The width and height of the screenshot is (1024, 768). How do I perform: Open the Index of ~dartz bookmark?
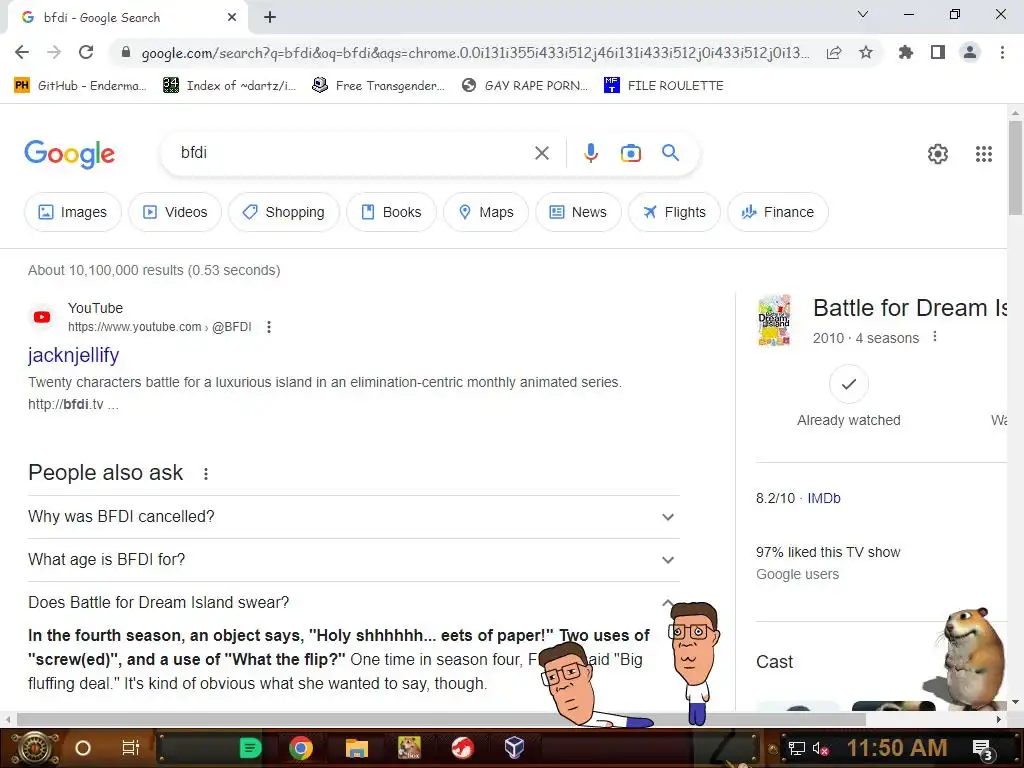click(230, 86)
